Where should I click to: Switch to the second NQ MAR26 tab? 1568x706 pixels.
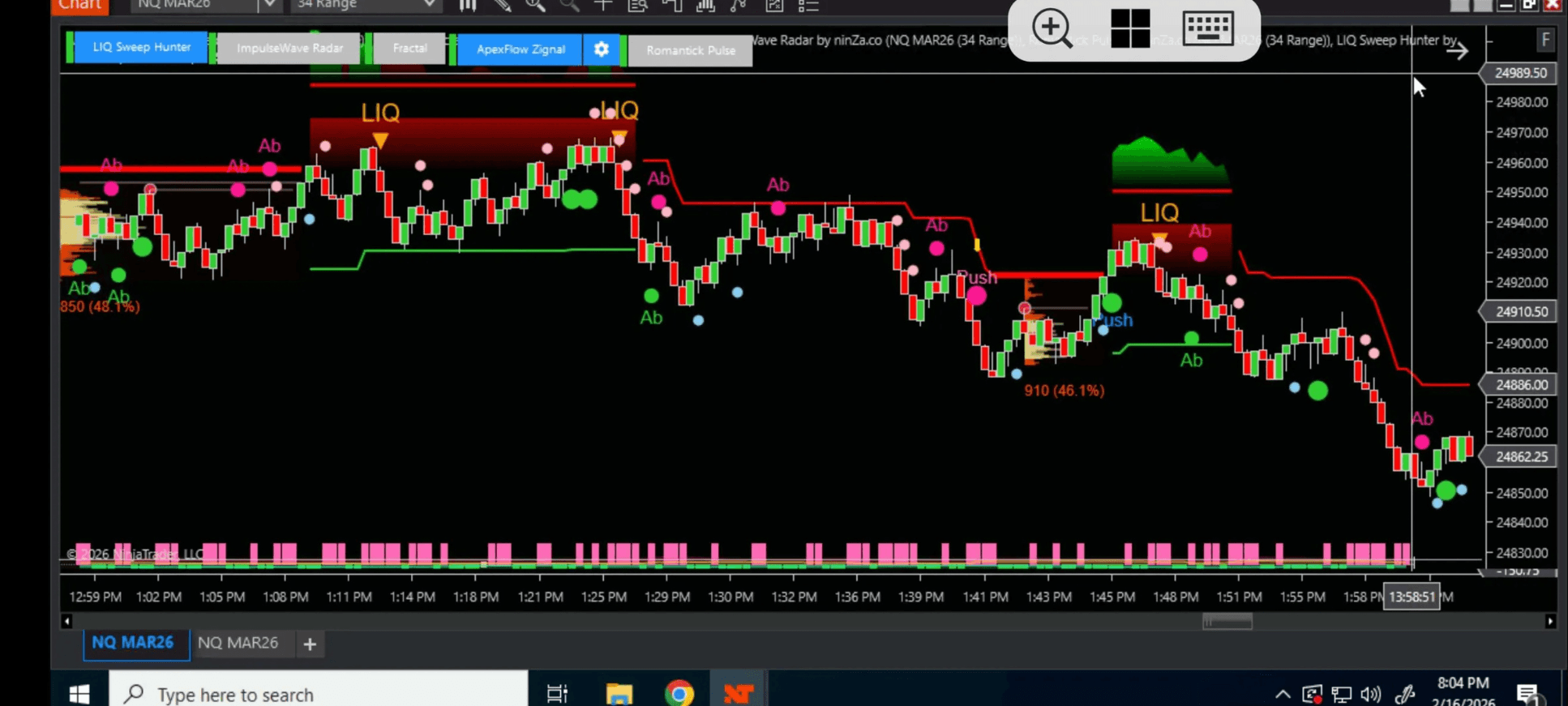click(x=238, y=643)
